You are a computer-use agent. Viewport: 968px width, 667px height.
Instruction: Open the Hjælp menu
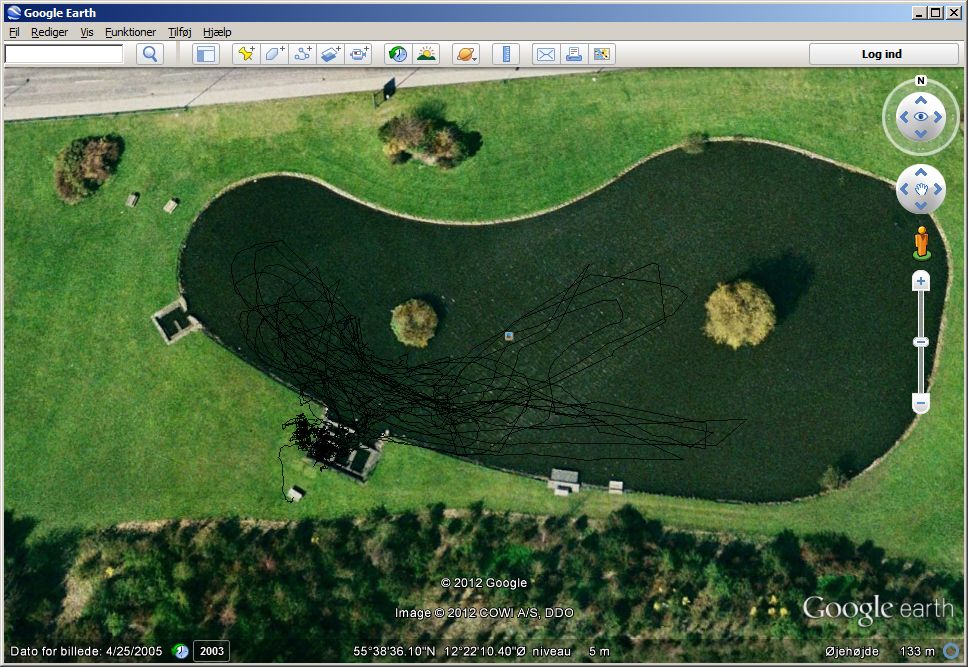coord(217,32)
